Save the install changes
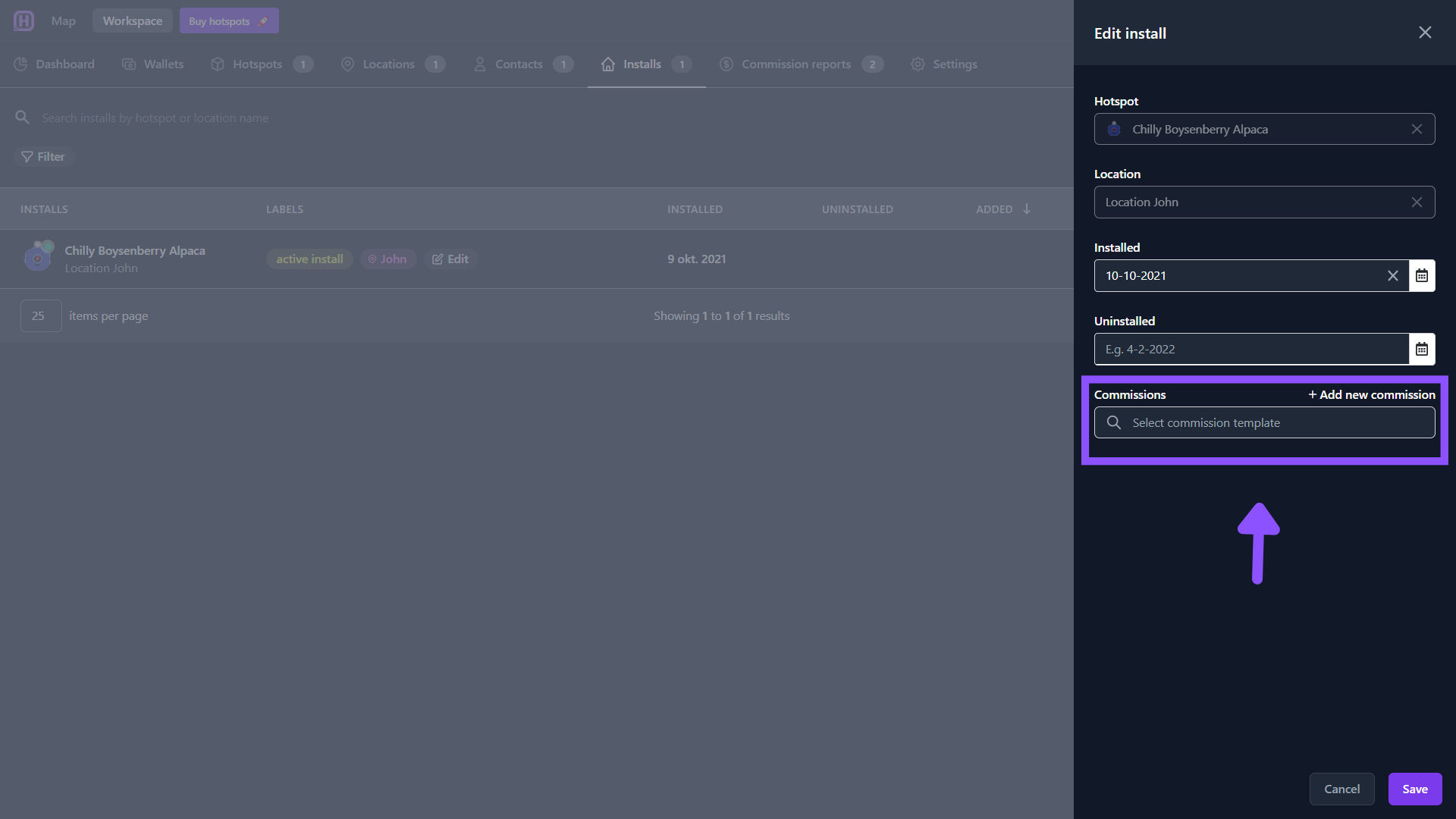 click(1415, 789)
